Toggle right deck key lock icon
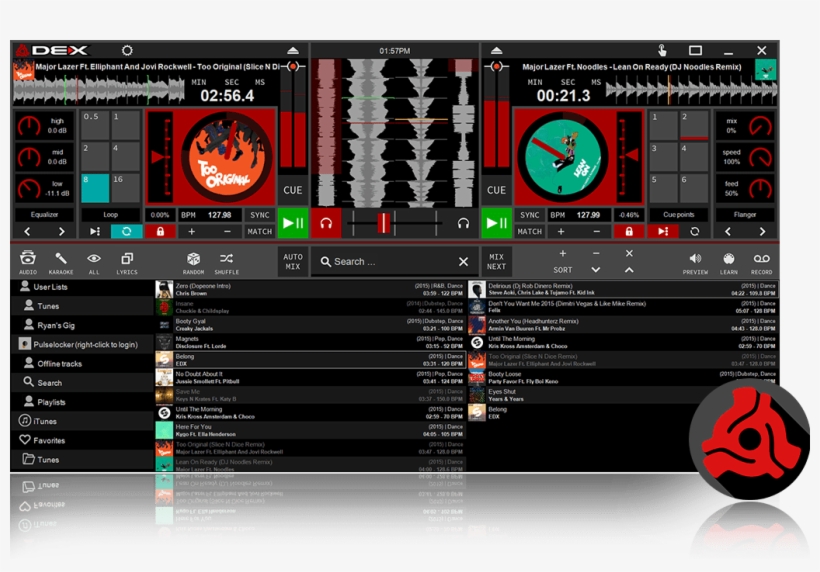820x572 pixels. click(629, 231)
